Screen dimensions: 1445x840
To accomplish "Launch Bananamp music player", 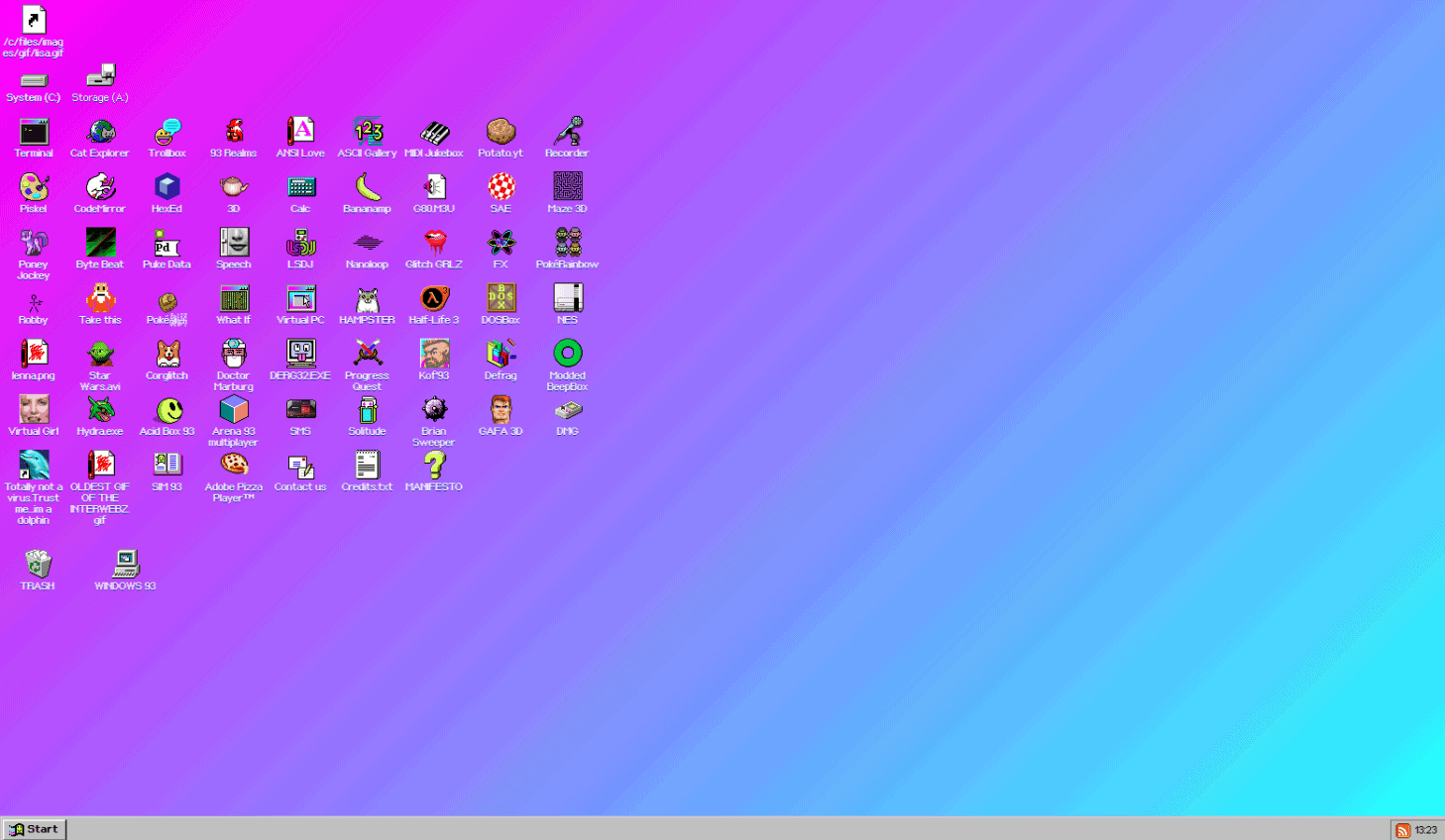I will click(367, 185).
